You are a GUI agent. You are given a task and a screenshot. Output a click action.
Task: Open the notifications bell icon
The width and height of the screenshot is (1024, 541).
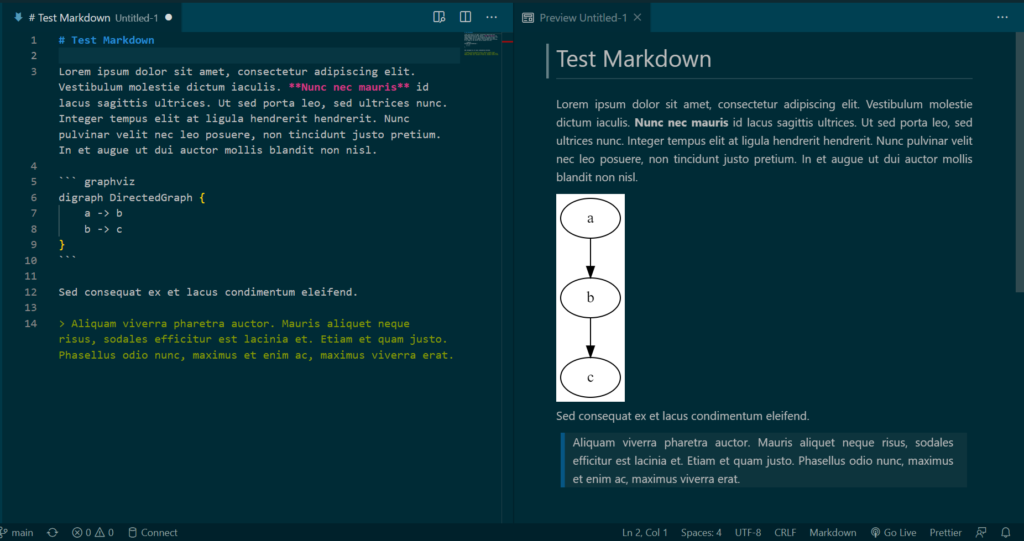coord(1006,532)
